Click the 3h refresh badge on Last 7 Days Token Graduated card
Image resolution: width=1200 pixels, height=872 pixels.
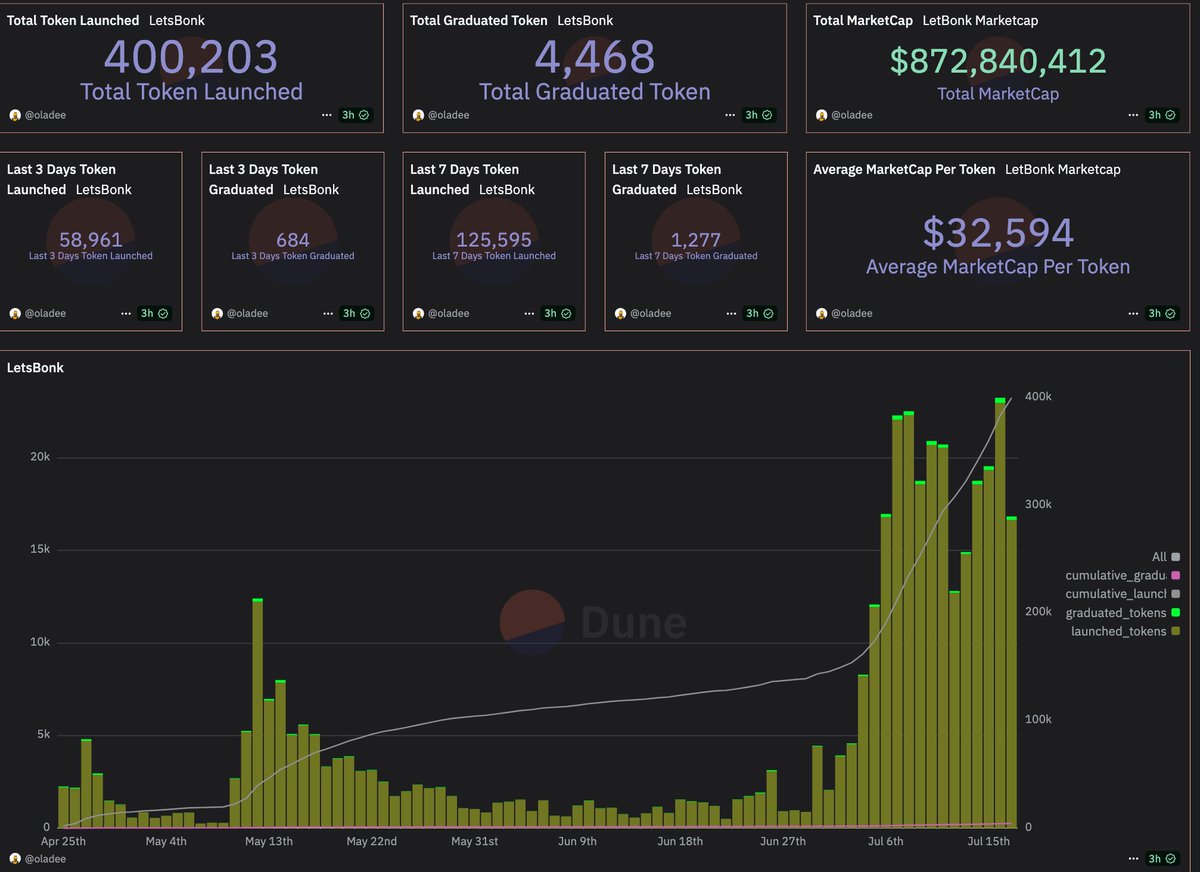click(758, 313)
